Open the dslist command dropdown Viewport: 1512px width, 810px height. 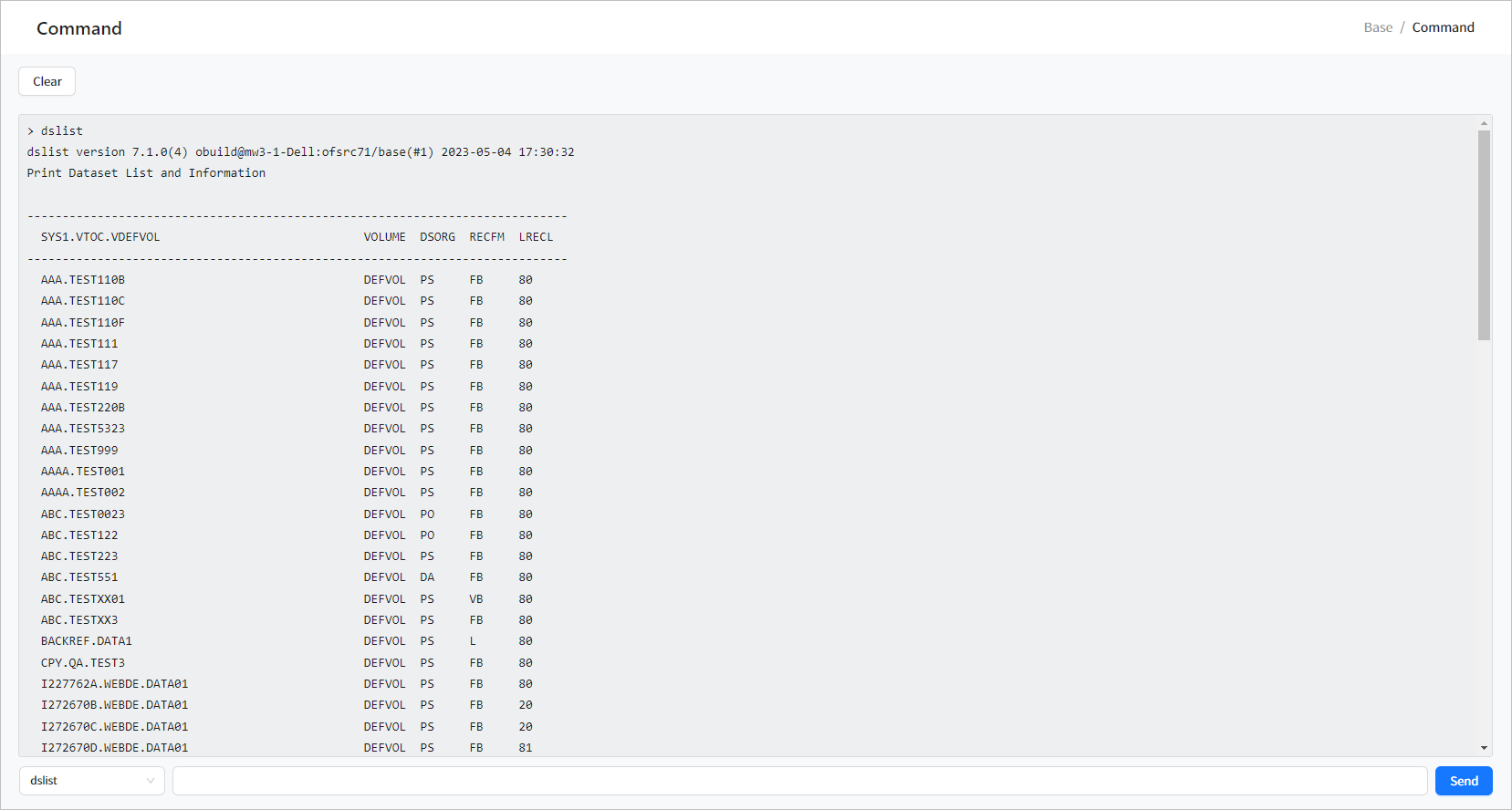click(91, 781)
